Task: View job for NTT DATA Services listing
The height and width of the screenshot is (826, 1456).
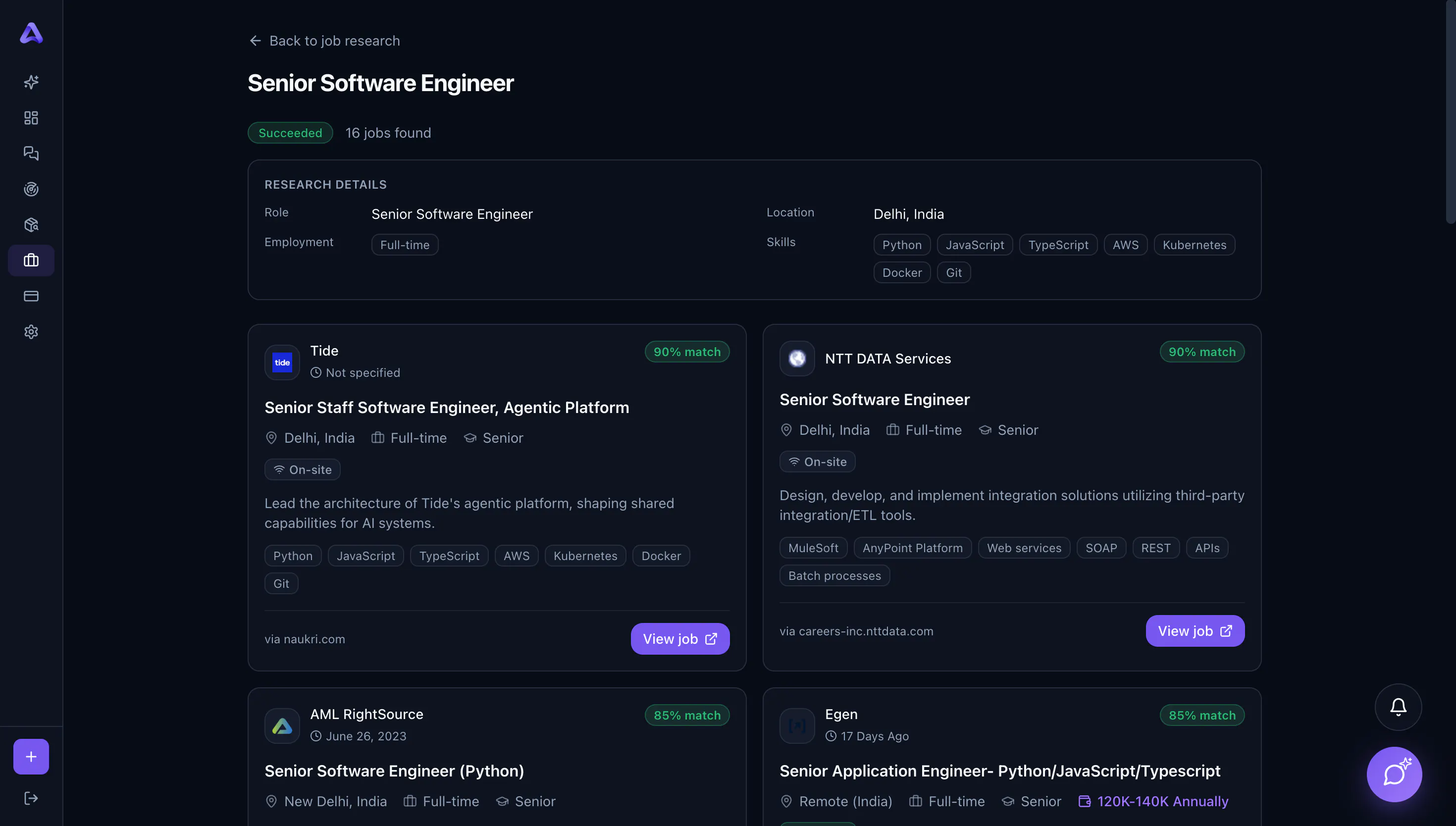Action: point(1195,631)
